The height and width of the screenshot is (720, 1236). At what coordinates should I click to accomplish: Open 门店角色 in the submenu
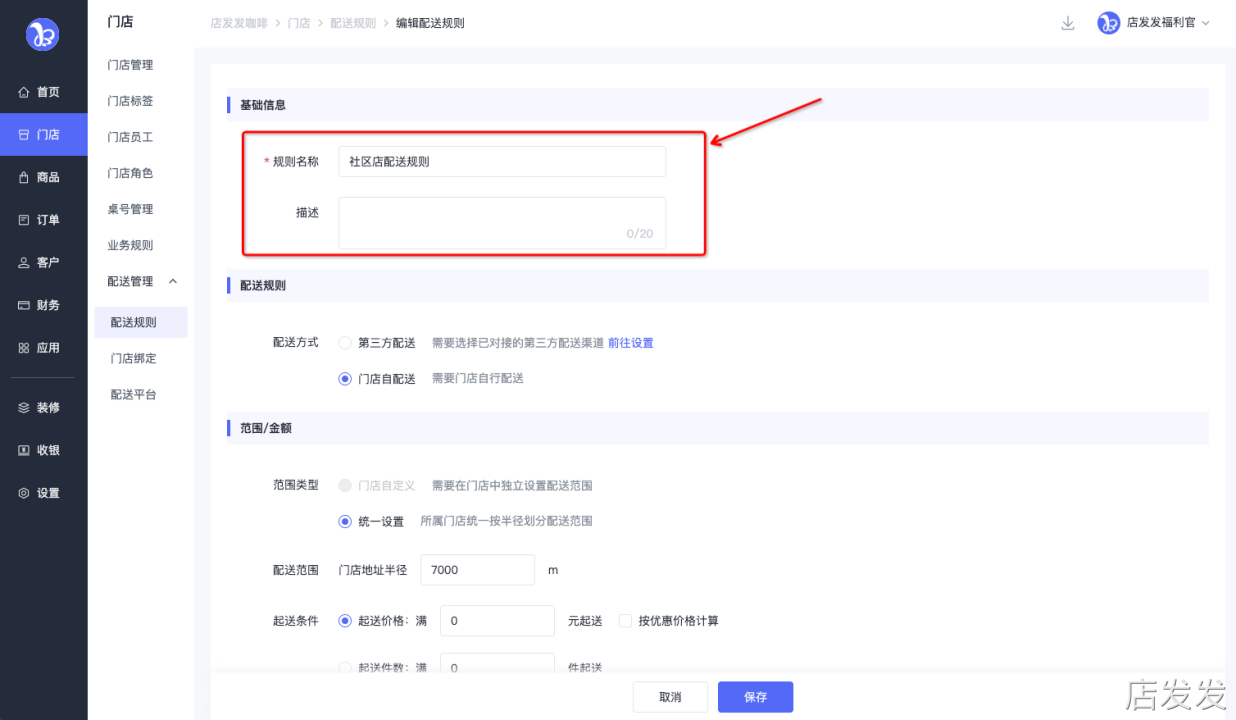click(x=130, y=173)
